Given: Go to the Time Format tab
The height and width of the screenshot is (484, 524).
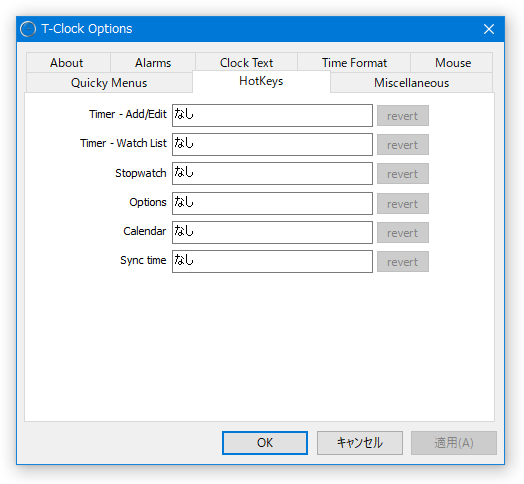Looking at the screenshot, I should pyautogui.click(x=354, y=63).
